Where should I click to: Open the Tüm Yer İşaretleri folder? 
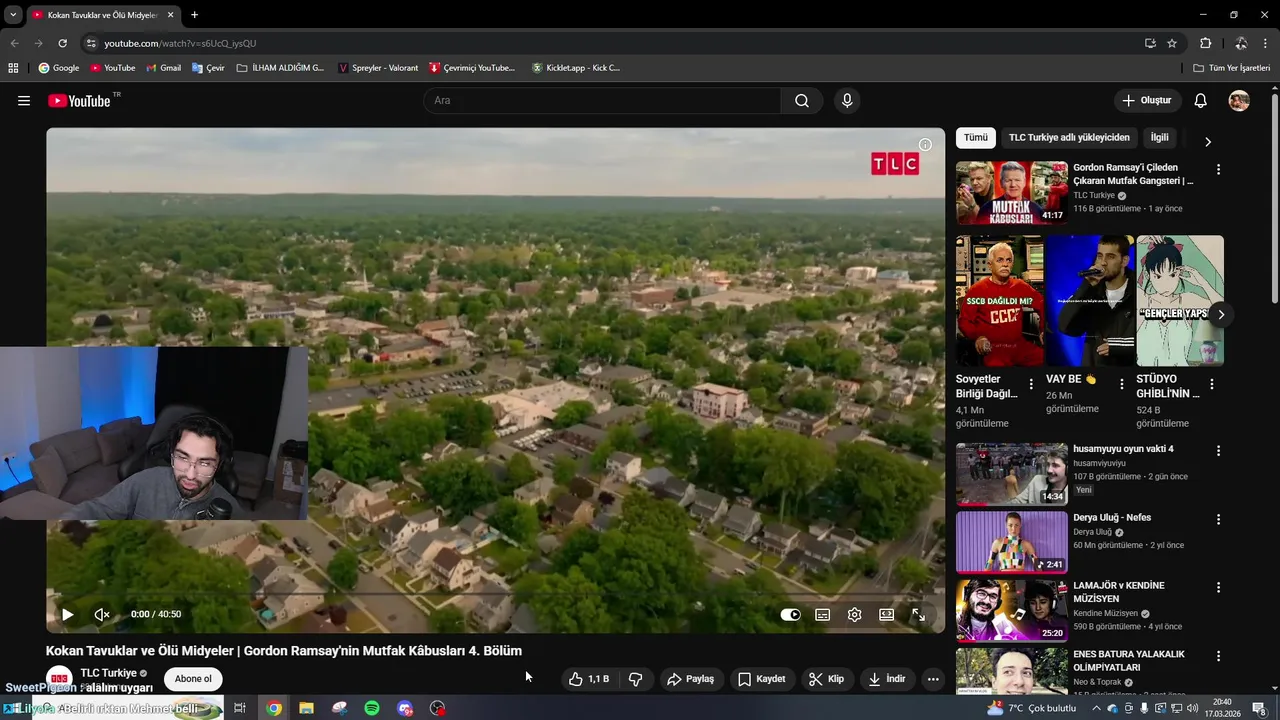[1232, 68]
